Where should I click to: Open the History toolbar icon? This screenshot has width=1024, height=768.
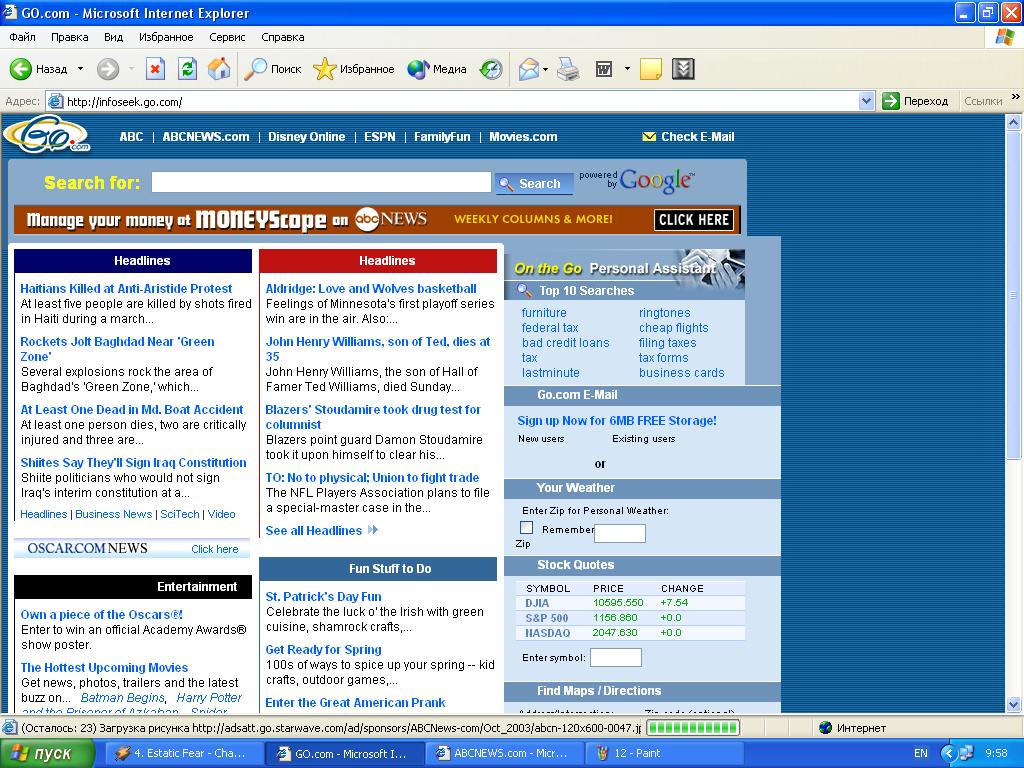point(491,69)
